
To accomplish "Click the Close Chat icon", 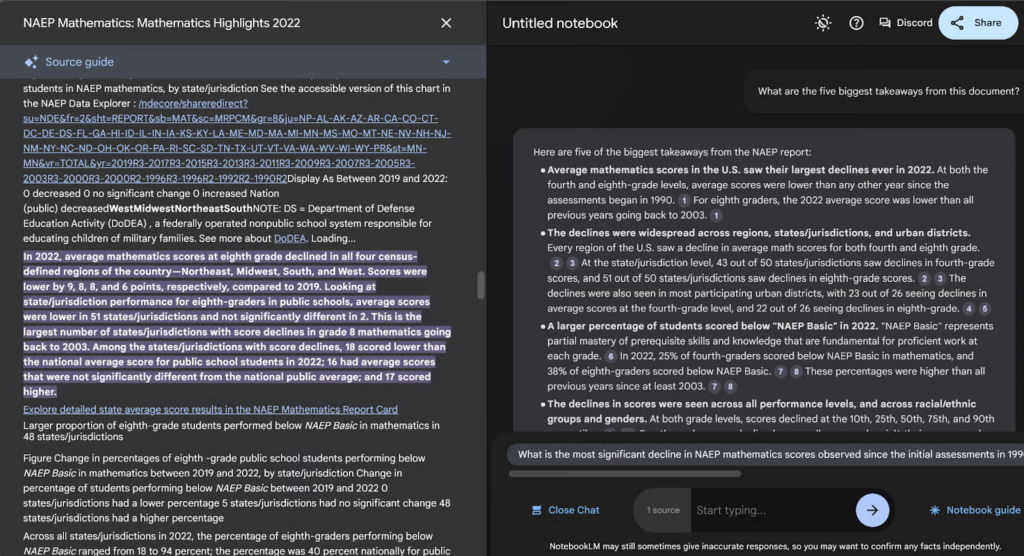I will pos(536,510).
